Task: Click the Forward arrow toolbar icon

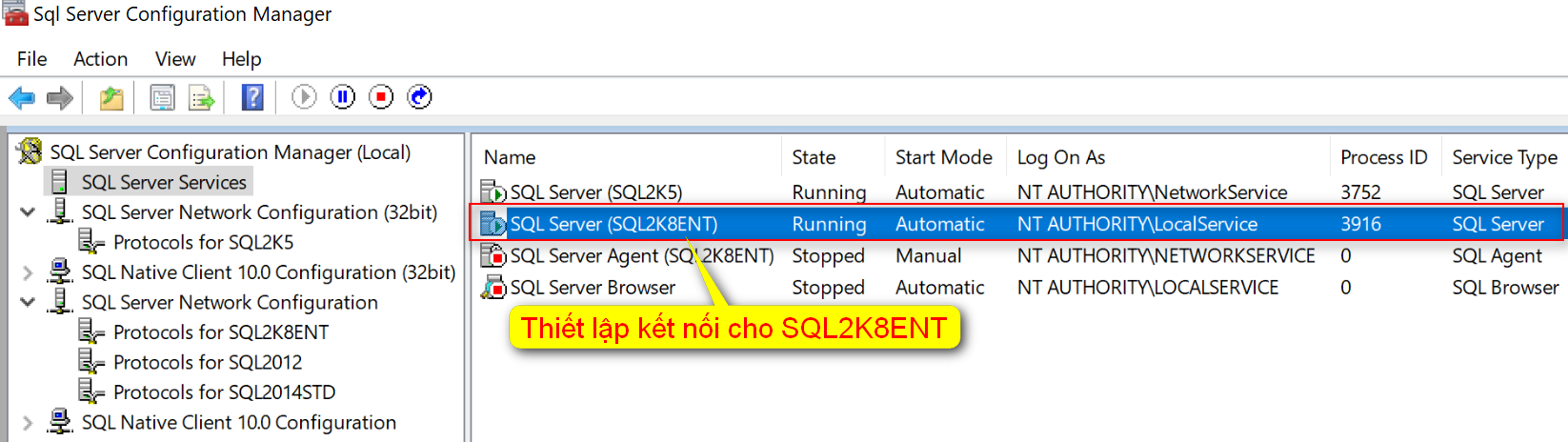Action: coord(60,97)
